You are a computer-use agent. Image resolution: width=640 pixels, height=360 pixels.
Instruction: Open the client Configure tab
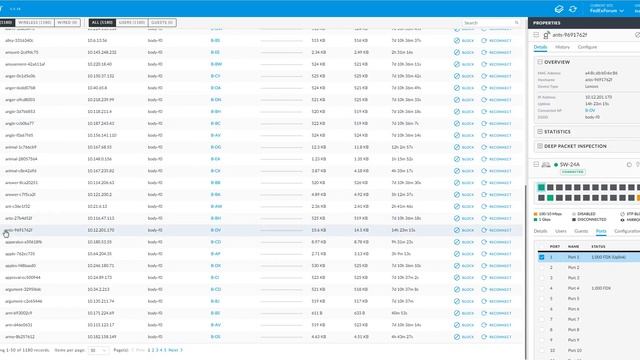(587, 47)
